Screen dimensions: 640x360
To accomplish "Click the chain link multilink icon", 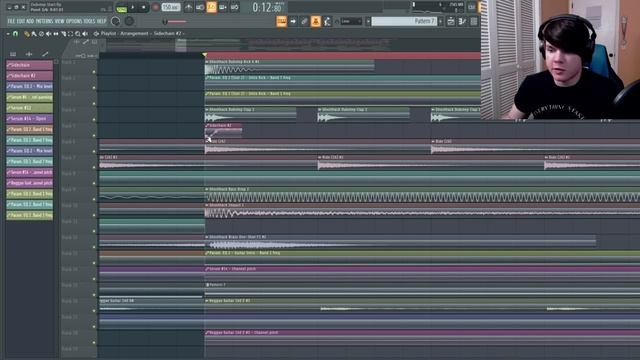I will click(304, 21).
